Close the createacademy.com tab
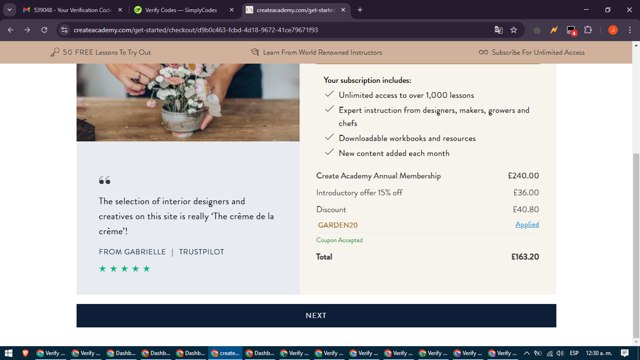The height and width of the screenshot is (360, 640). point(343,10)
